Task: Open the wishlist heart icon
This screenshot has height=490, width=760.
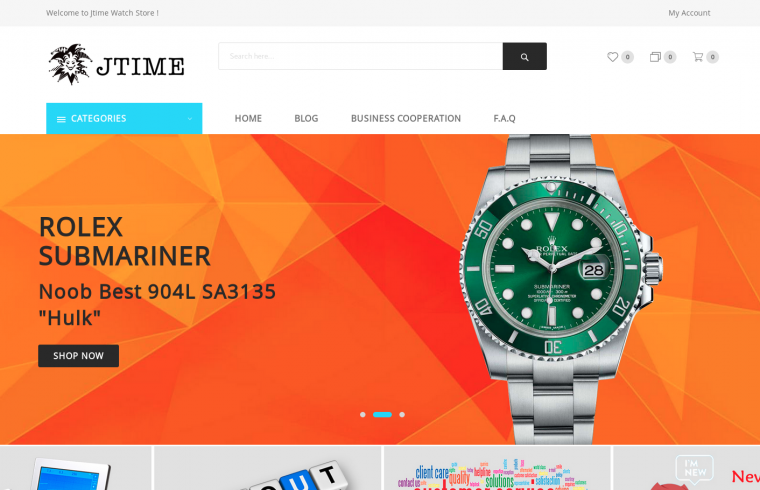Action: click(613, 57)
